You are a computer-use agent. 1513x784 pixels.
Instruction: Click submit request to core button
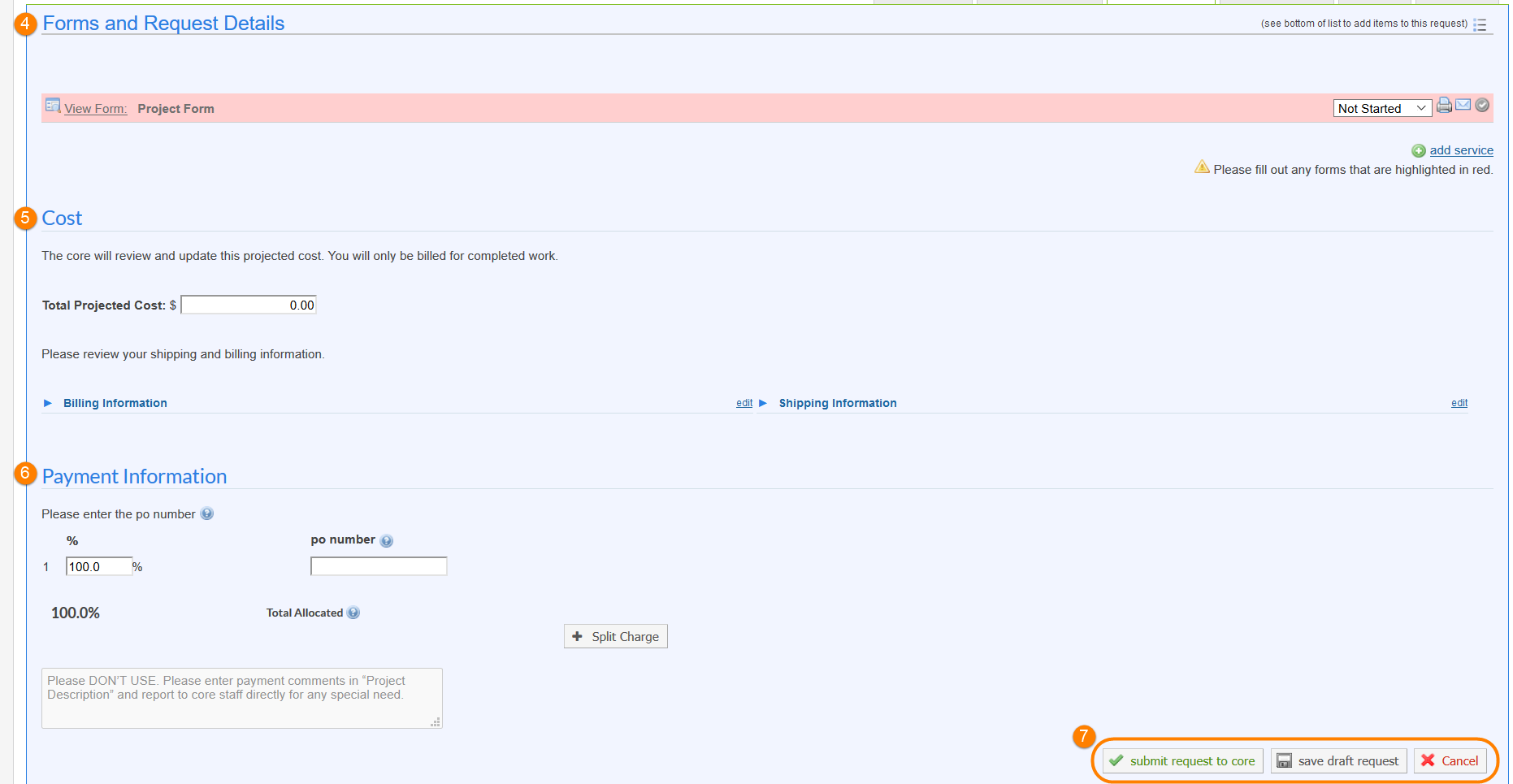[x=1182, y=761]
